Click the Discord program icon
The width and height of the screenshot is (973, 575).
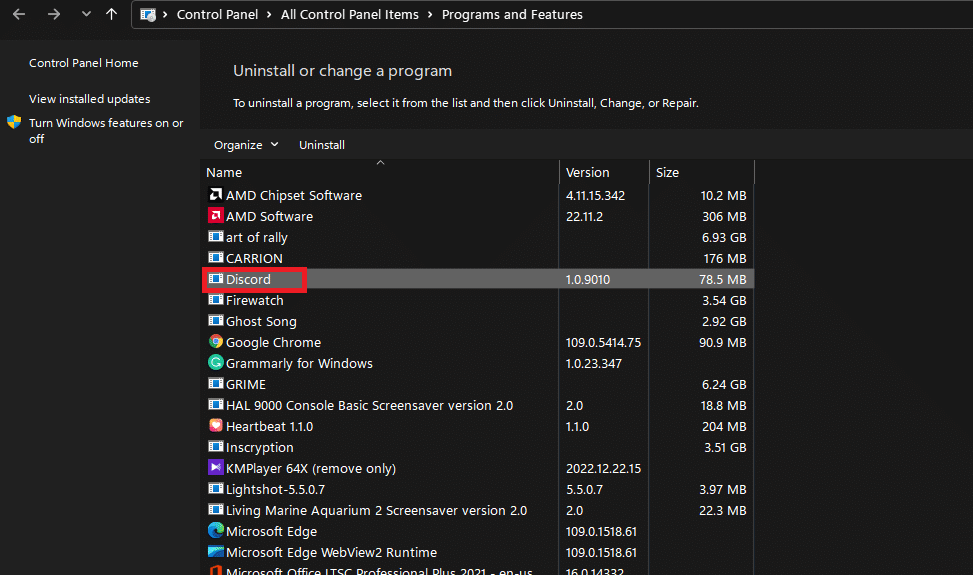pyautogui.click(x=215, y=279)
